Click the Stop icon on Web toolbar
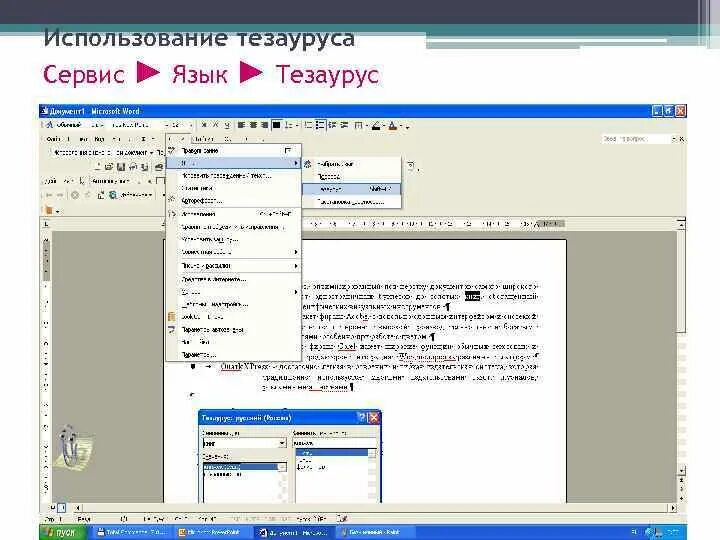 tap(75, 195)
